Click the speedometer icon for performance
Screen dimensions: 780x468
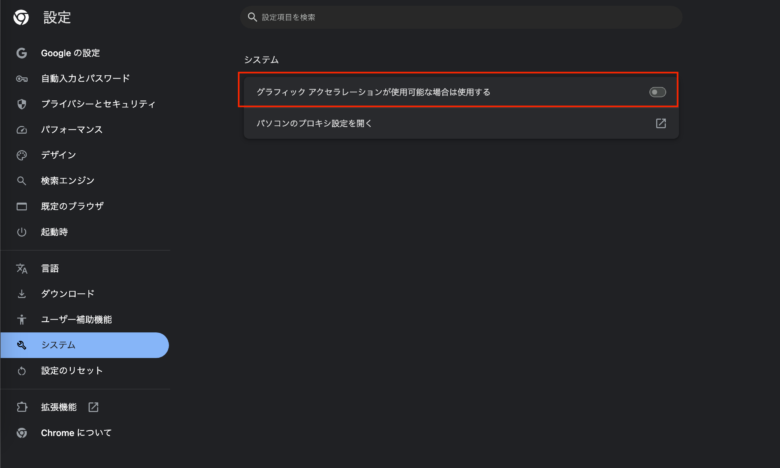click(21, 130)
